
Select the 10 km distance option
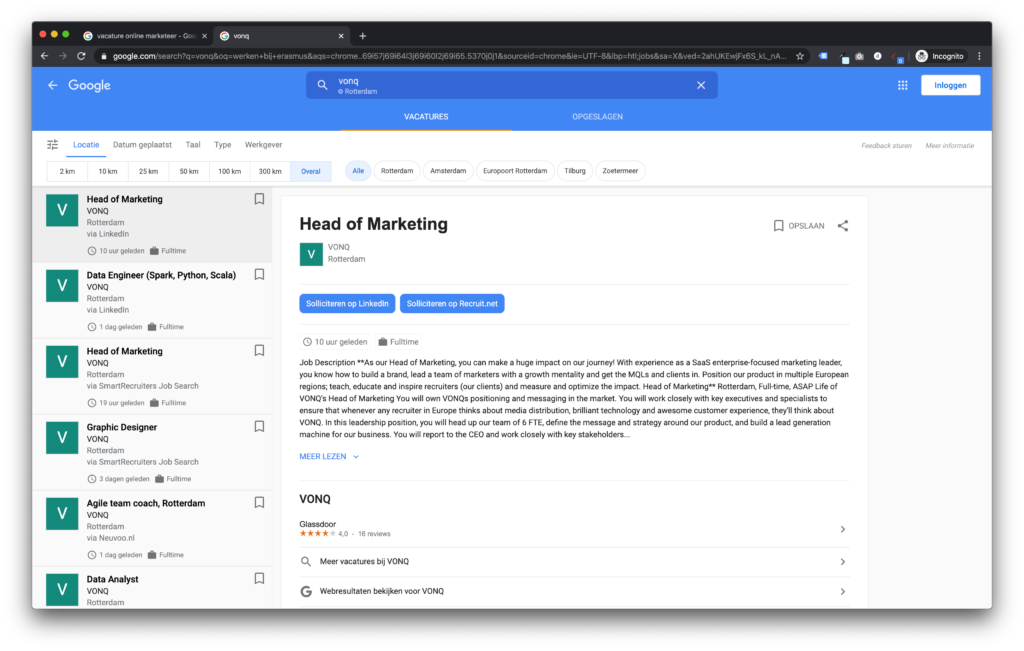click(108, 171)
